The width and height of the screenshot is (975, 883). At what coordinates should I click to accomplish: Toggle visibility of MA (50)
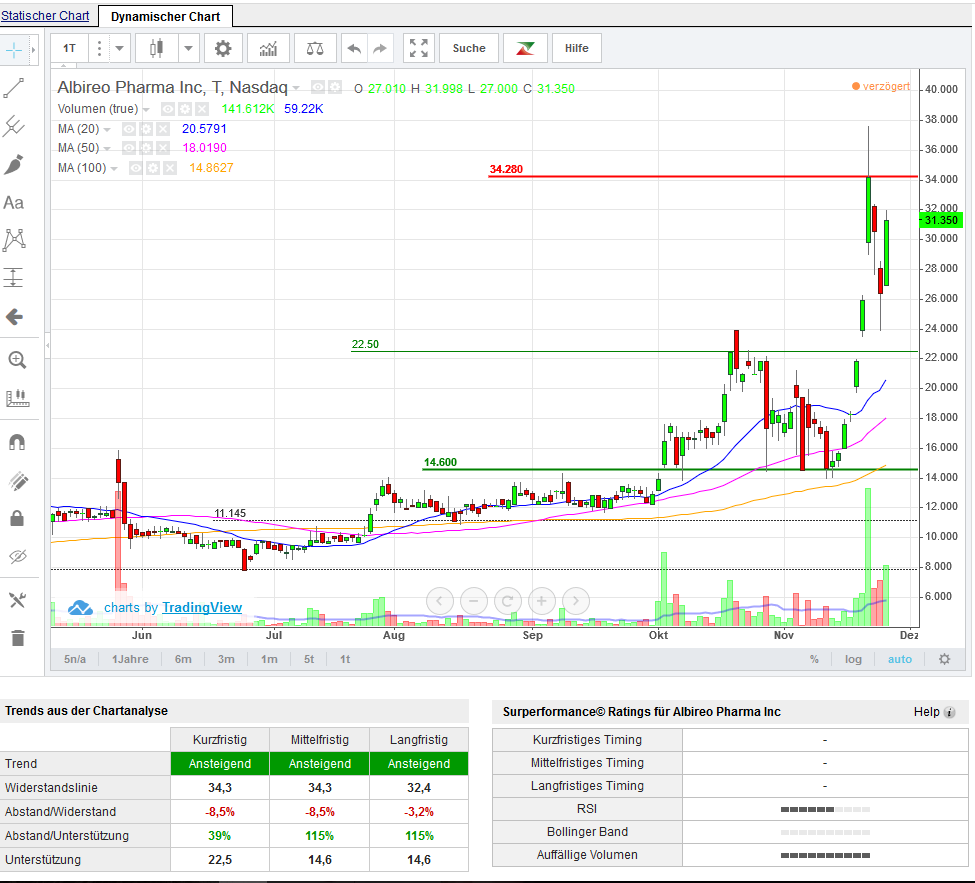tap(129, 148)
